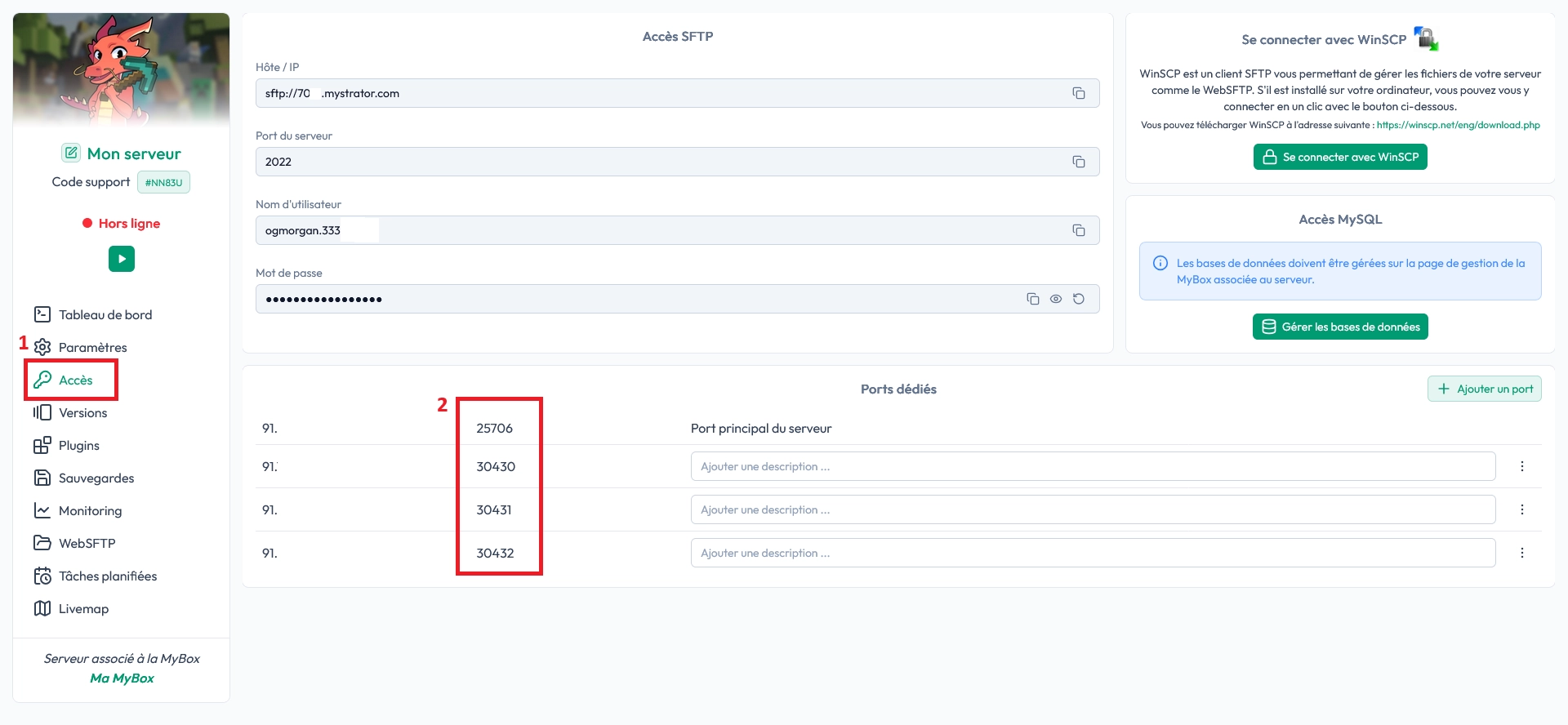Click Se connecter avec WinSCP button
1568x725 pixels.
coord(1339,157)
